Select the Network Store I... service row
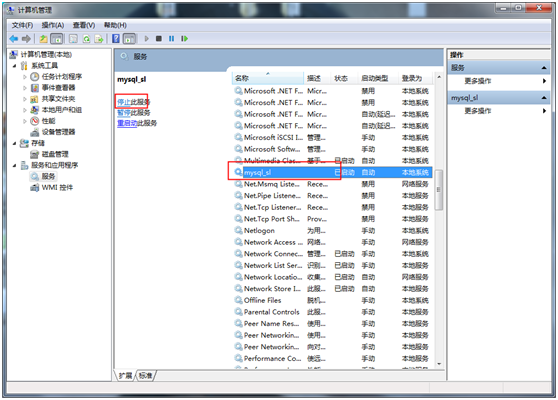 pyautogui.click(x=333, y=289)
